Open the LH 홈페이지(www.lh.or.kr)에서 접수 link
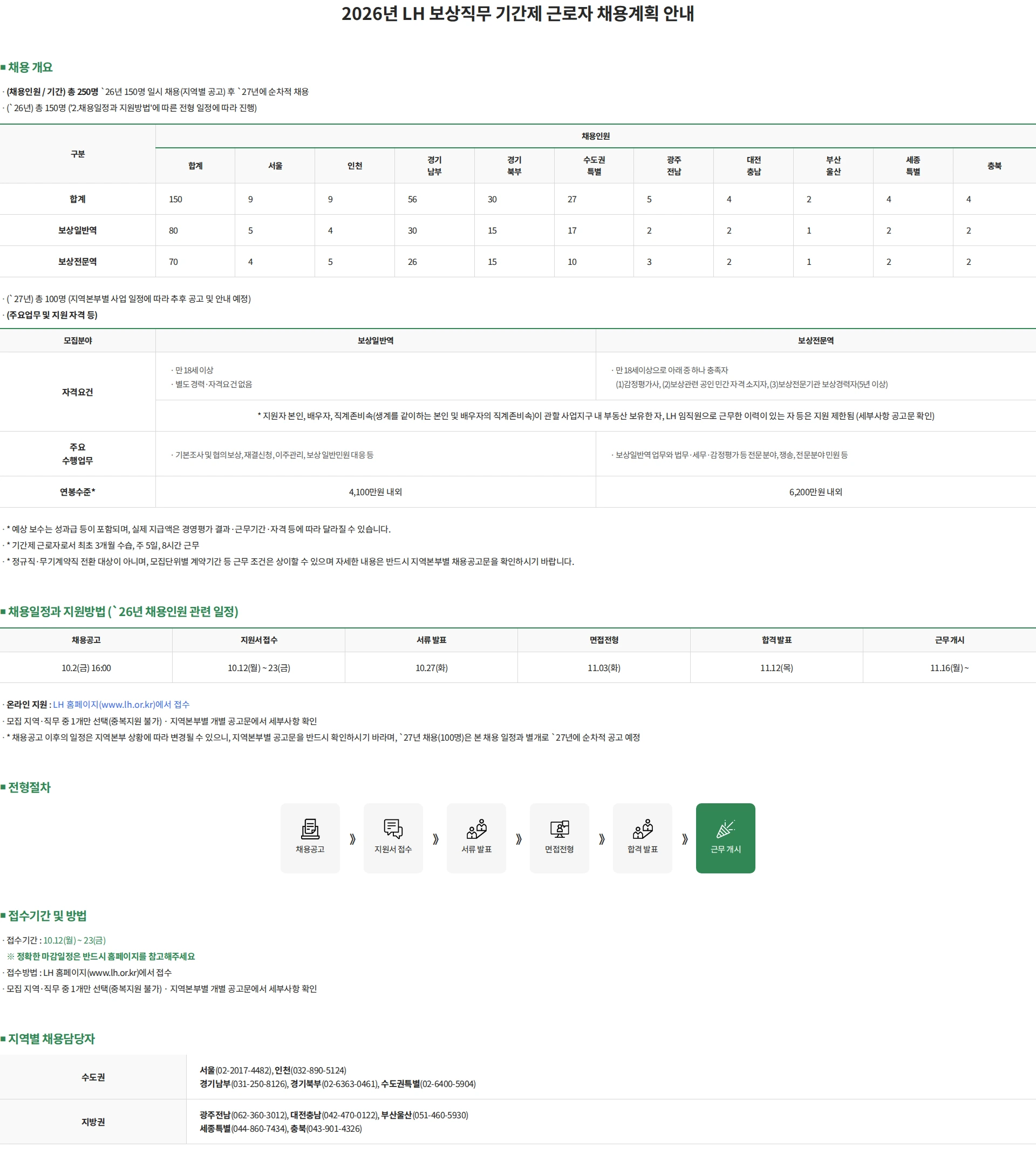 [121, 705]
